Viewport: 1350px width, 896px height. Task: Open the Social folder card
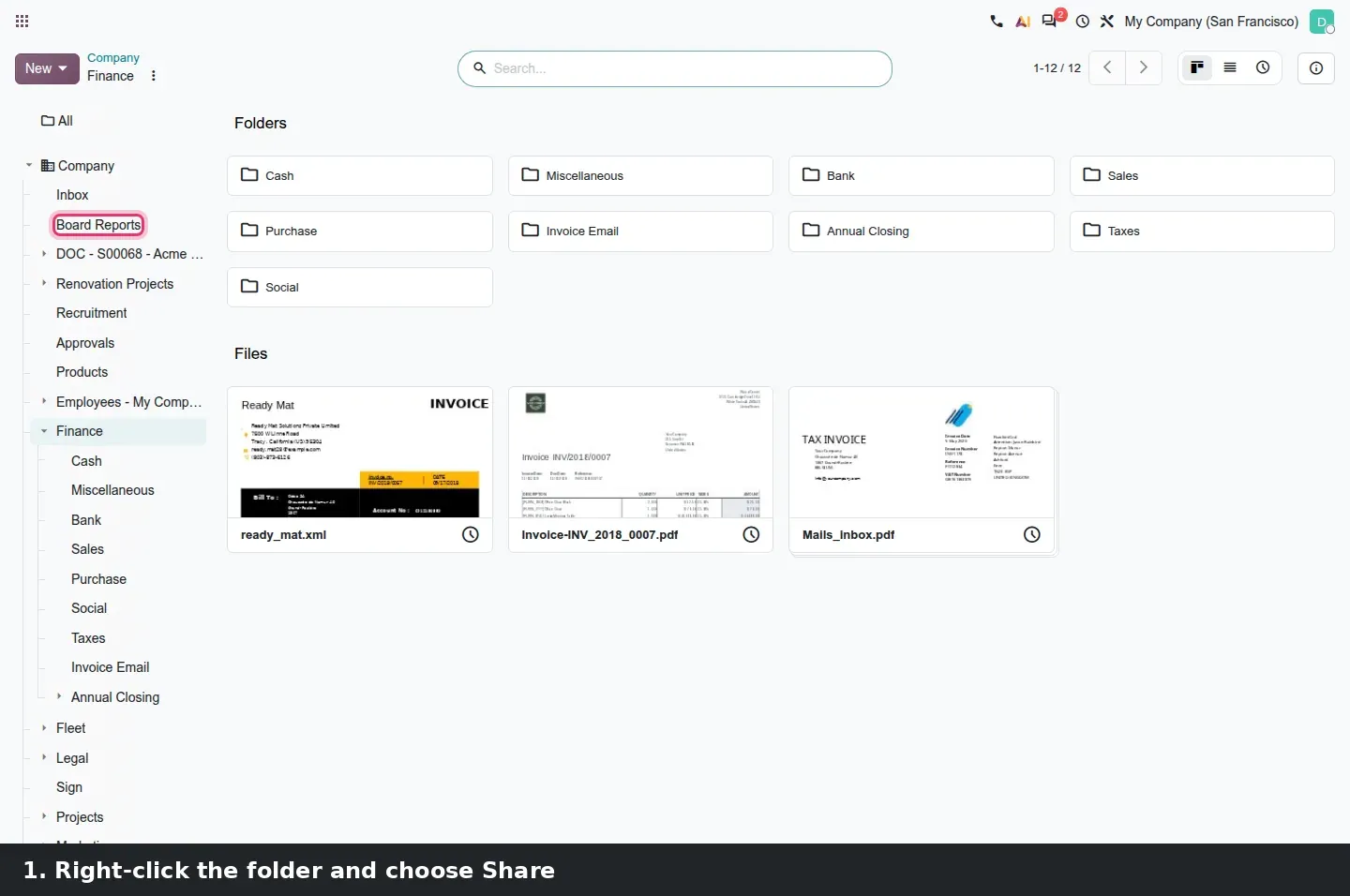pos(360,287)
